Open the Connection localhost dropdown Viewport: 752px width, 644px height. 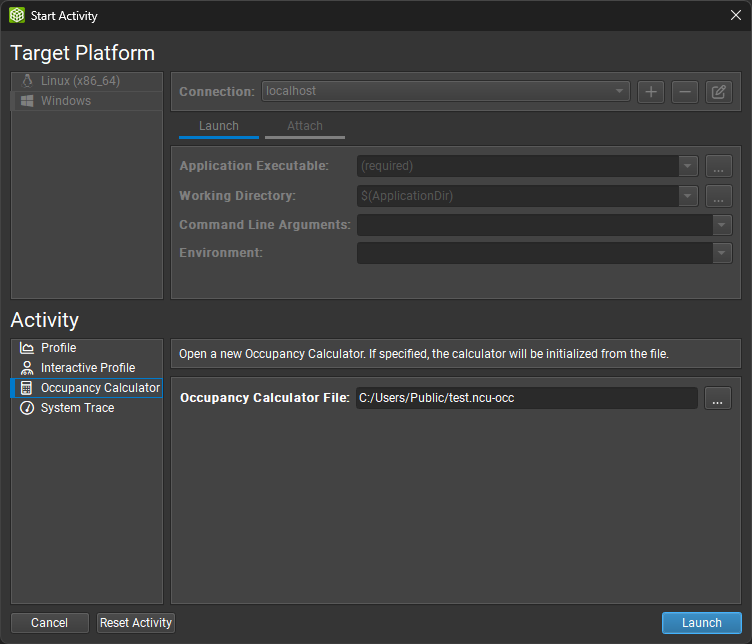(x=446, y=91)
